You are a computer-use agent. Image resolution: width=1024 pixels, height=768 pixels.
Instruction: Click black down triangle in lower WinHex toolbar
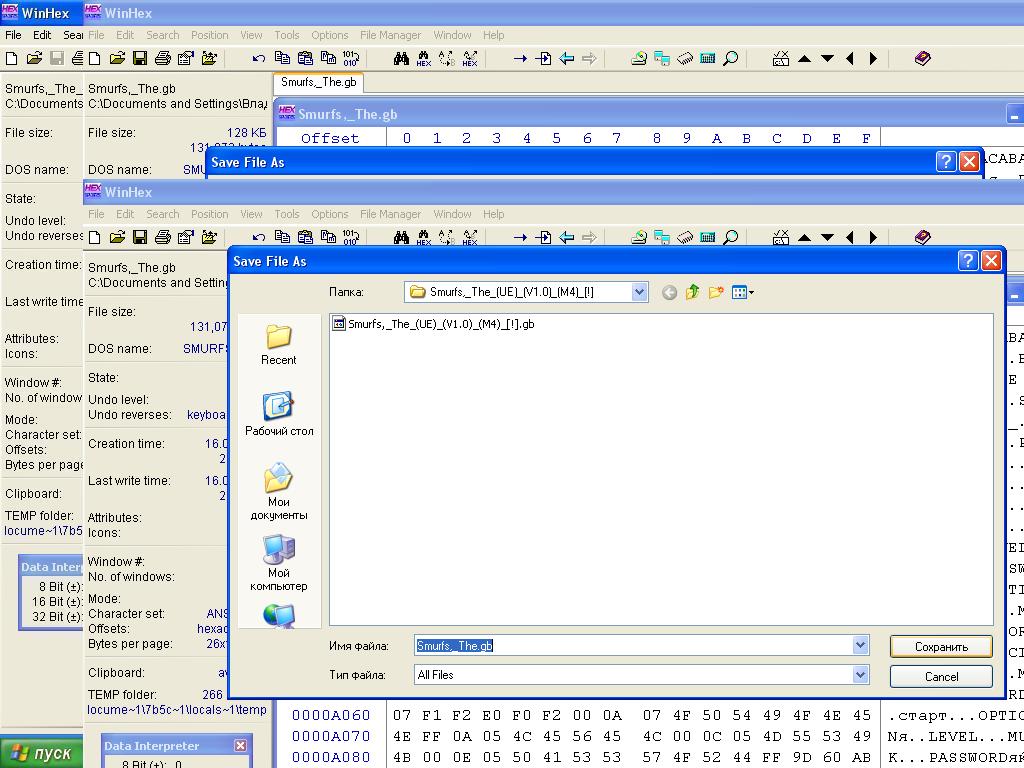[x=827, y=237]
